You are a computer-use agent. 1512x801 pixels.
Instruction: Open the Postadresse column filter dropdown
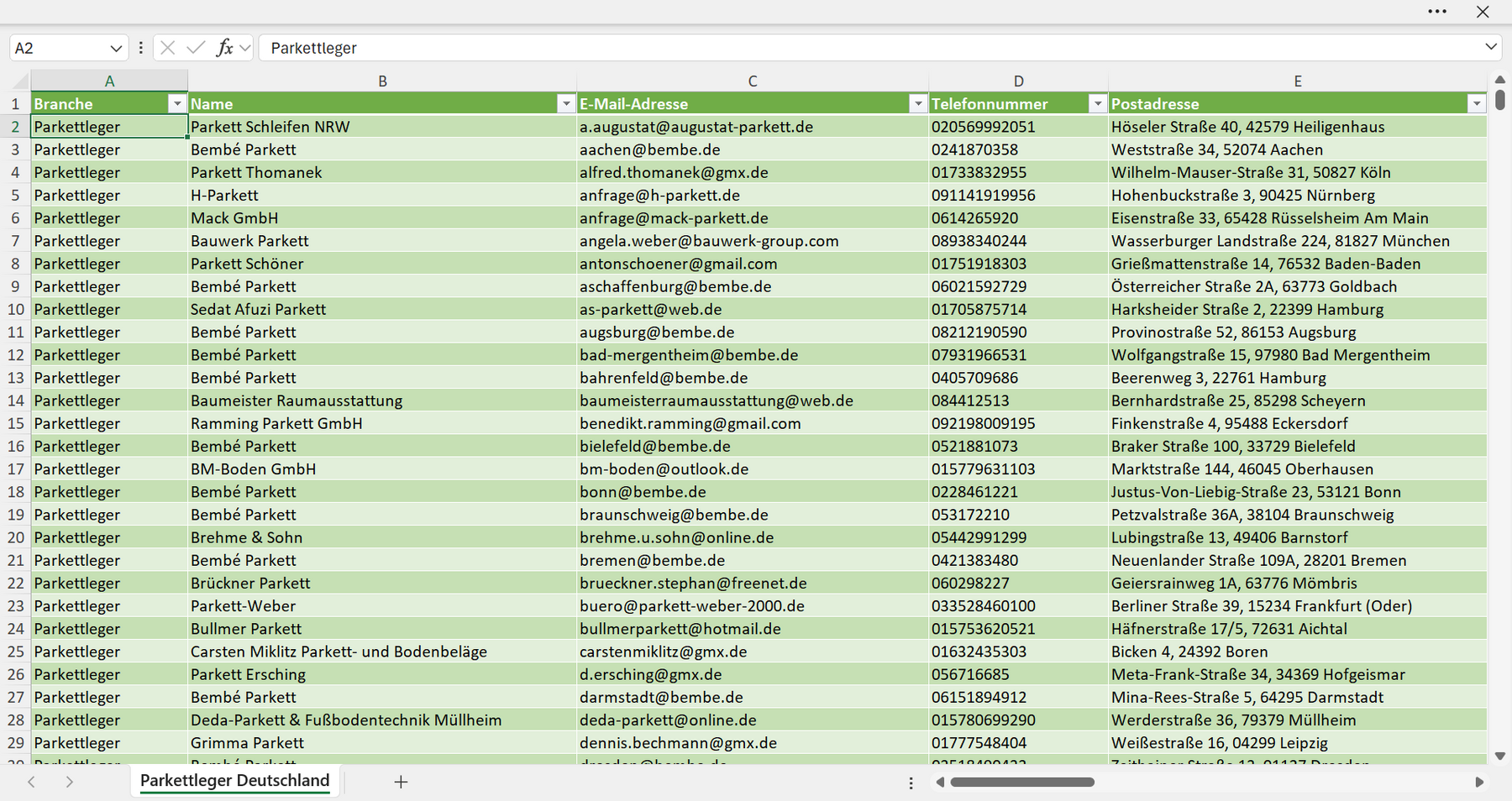point(1477,103)
